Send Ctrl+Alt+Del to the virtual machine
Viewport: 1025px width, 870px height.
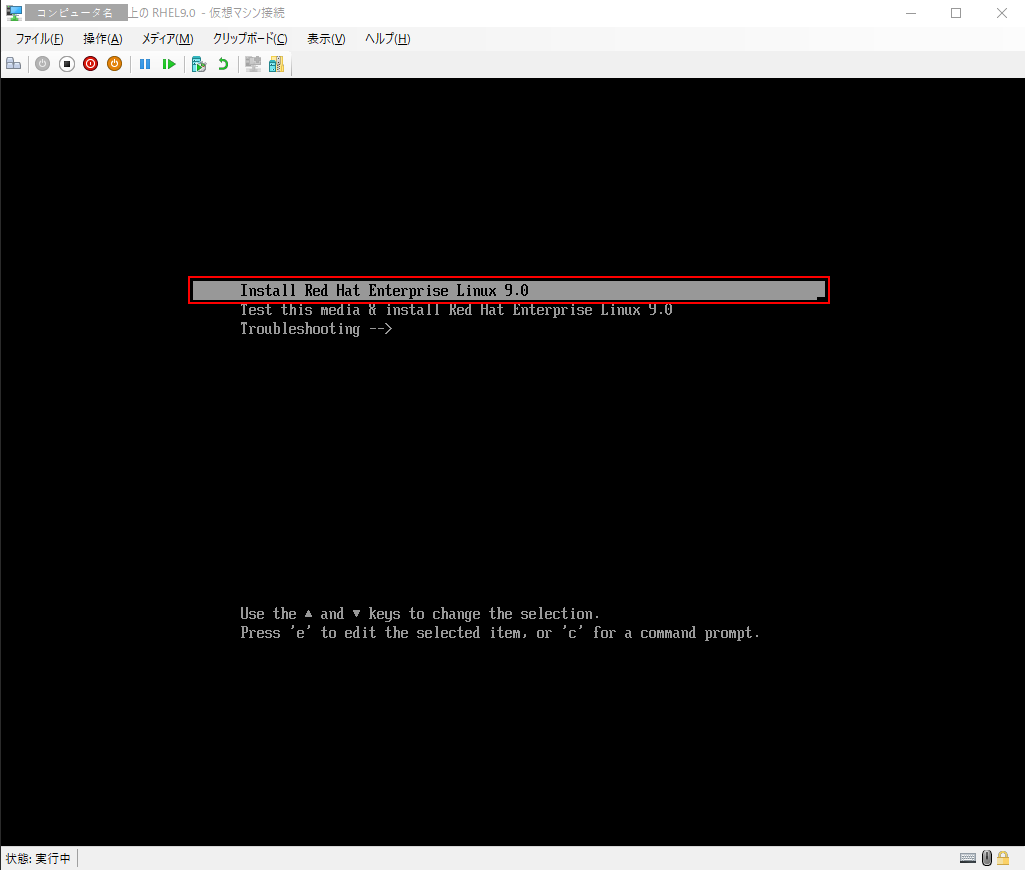[13, 63]
